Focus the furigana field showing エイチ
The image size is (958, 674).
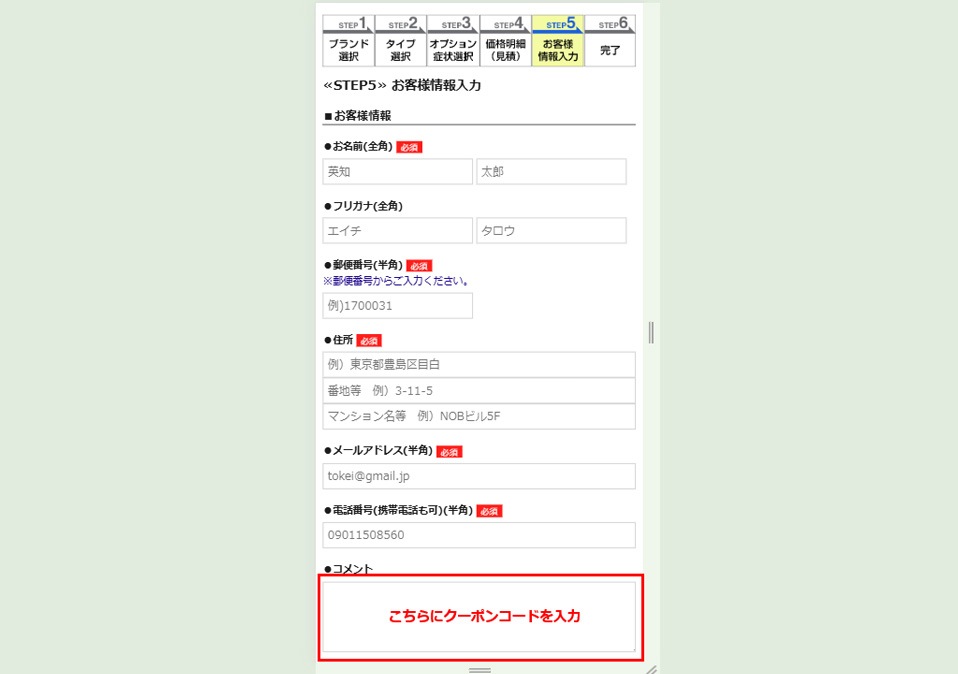(x=397, y=230)
